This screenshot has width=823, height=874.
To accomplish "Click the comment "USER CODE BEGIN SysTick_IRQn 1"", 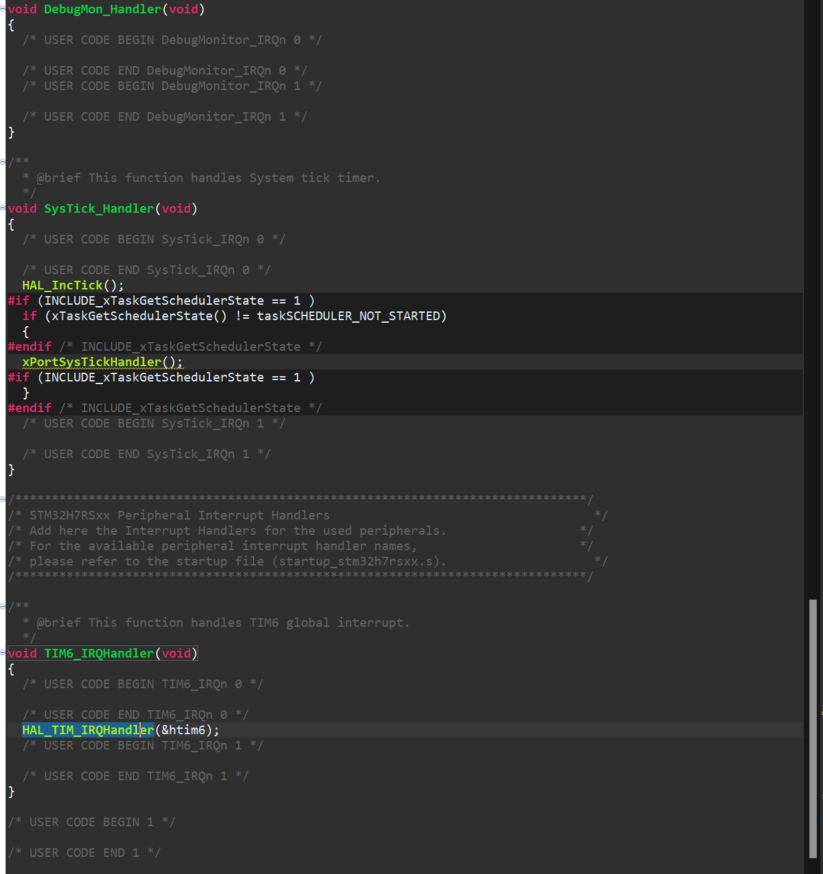I will 153,424.
